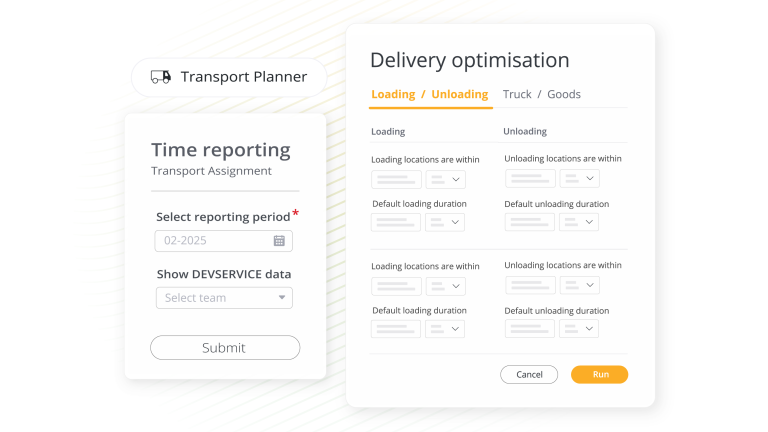Screen dimensions: 768x432
Task: Click second 'Unloading locations are within' value field
Action: (x=530, y=285)
